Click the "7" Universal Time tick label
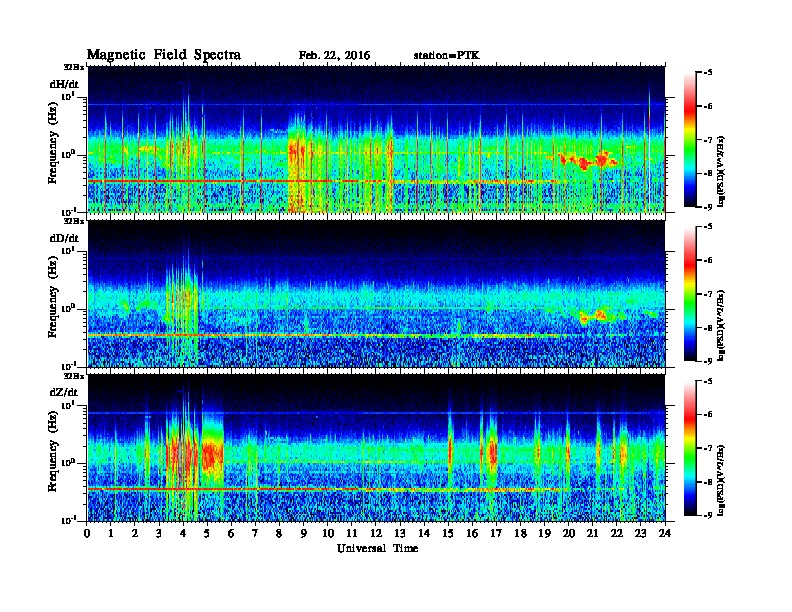This screenshot has height=612, width=792. point(256,533)
